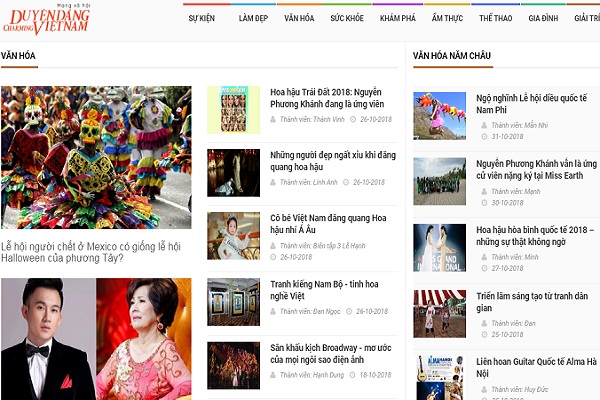
Task: Click the Duyên Dáng Việt Nam logo
Action: pyautogui.click(x=47, y=20)
